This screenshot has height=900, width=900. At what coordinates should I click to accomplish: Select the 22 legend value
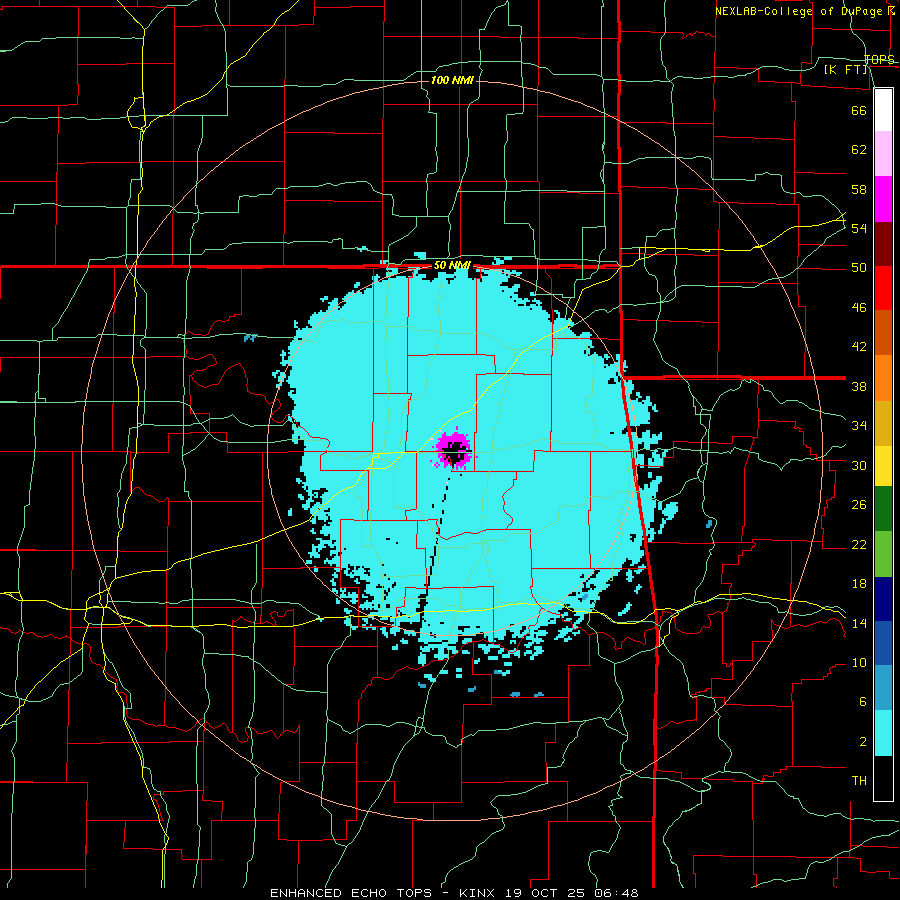[x=859, y=545]
